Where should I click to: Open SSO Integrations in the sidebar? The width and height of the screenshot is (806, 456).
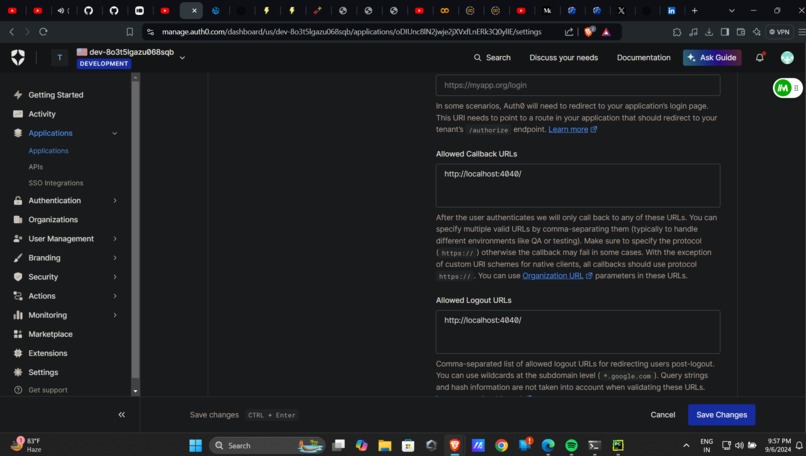(x=56, y=183)
